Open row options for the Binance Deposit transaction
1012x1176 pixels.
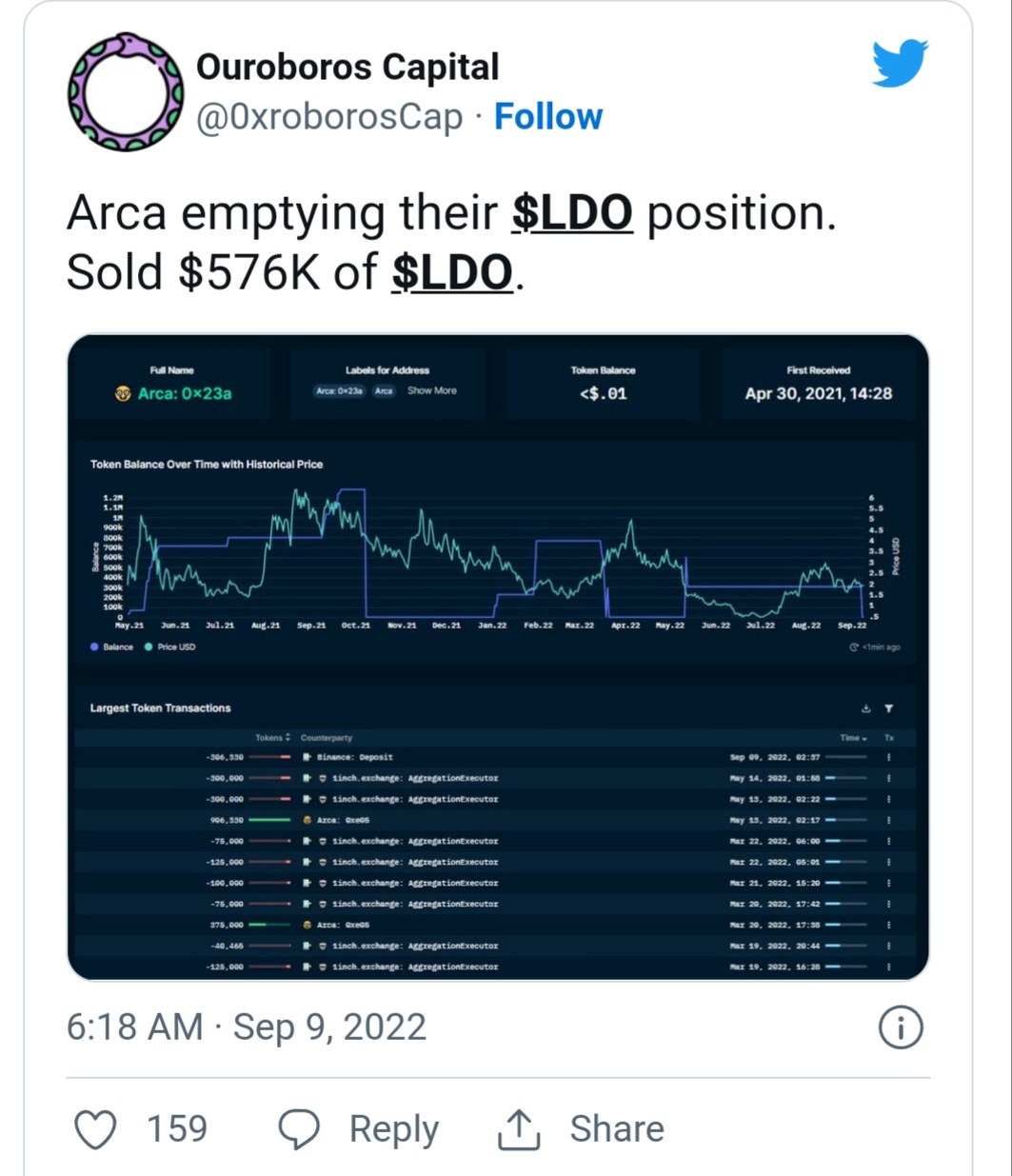coord(888,758)
